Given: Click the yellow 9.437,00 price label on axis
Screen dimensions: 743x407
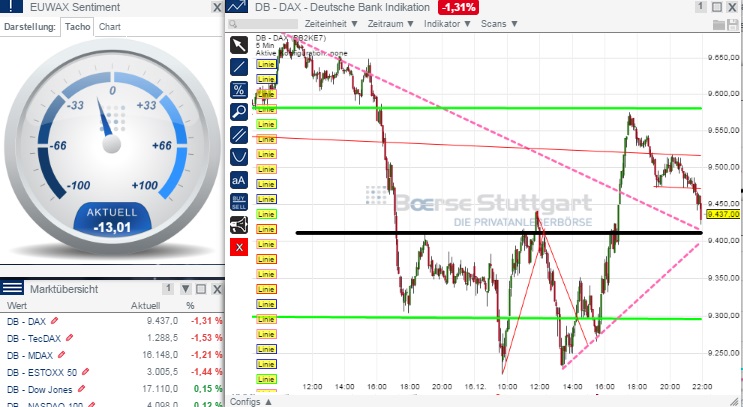Looking at the screenshot, I should [x=723, y=215].
